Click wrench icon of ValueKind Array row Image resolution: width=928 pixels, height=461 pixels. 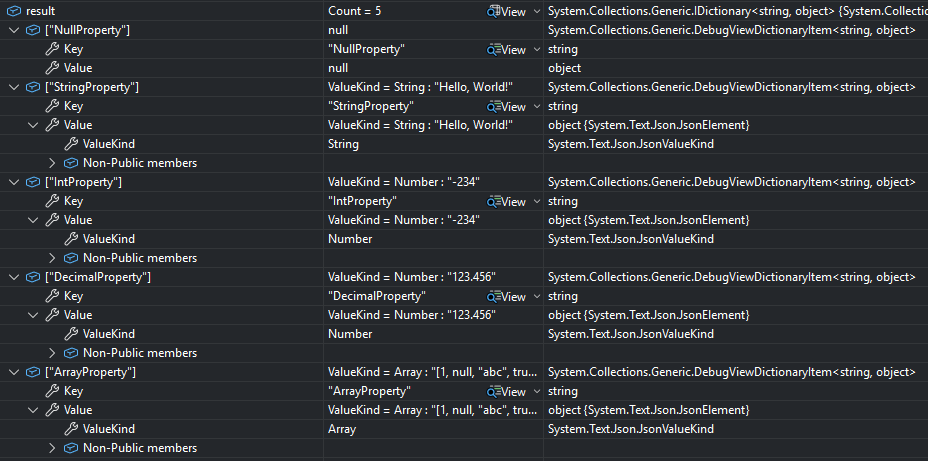point(72,429)
